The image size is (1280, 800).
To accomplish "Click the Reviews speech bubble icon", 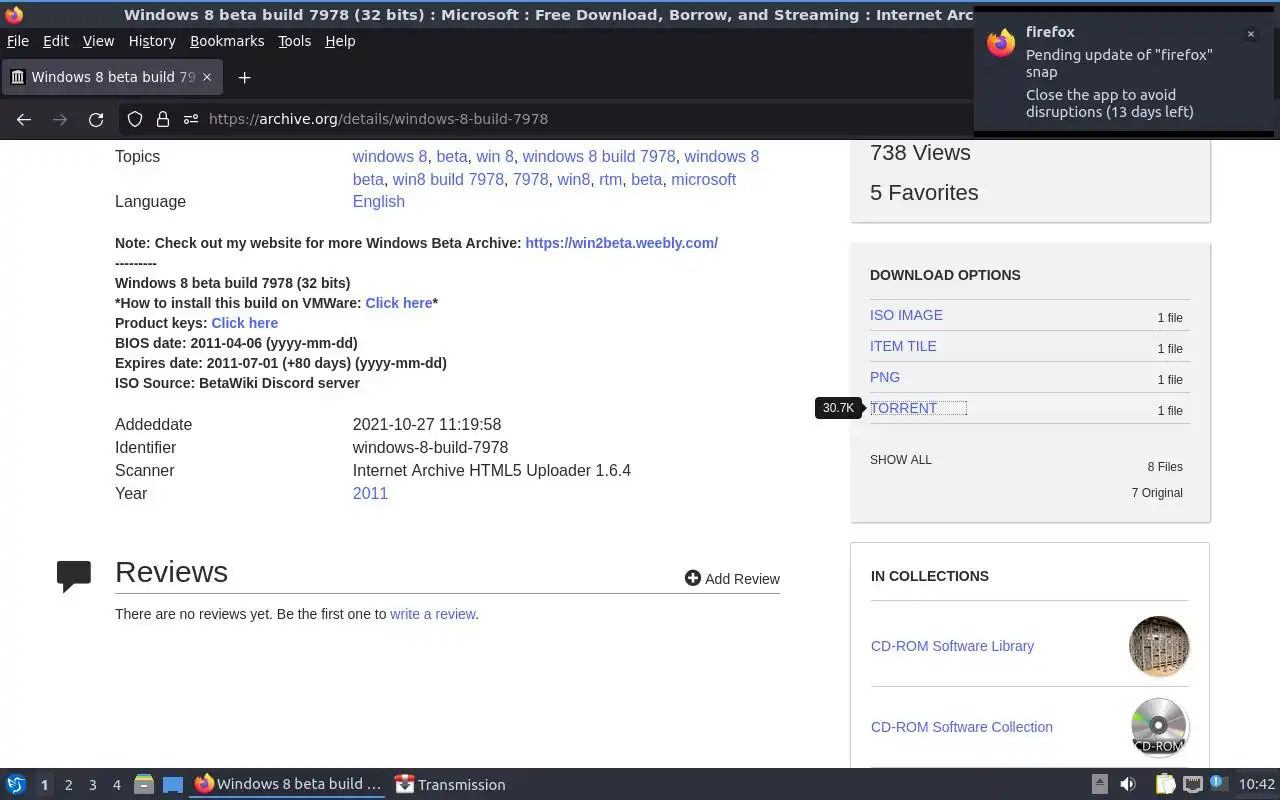I will click(x=74, y=576).
